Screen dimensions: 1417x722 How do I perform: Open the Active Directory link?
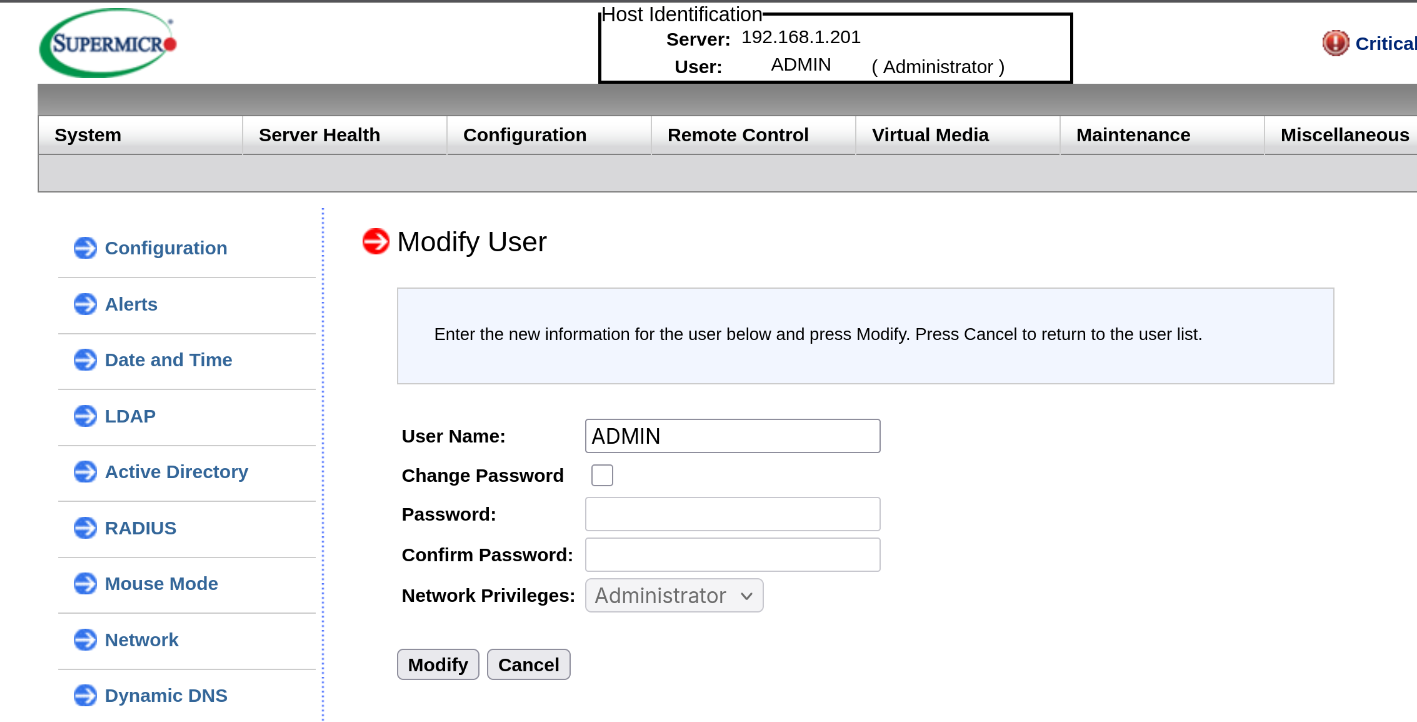click(176, 472)
